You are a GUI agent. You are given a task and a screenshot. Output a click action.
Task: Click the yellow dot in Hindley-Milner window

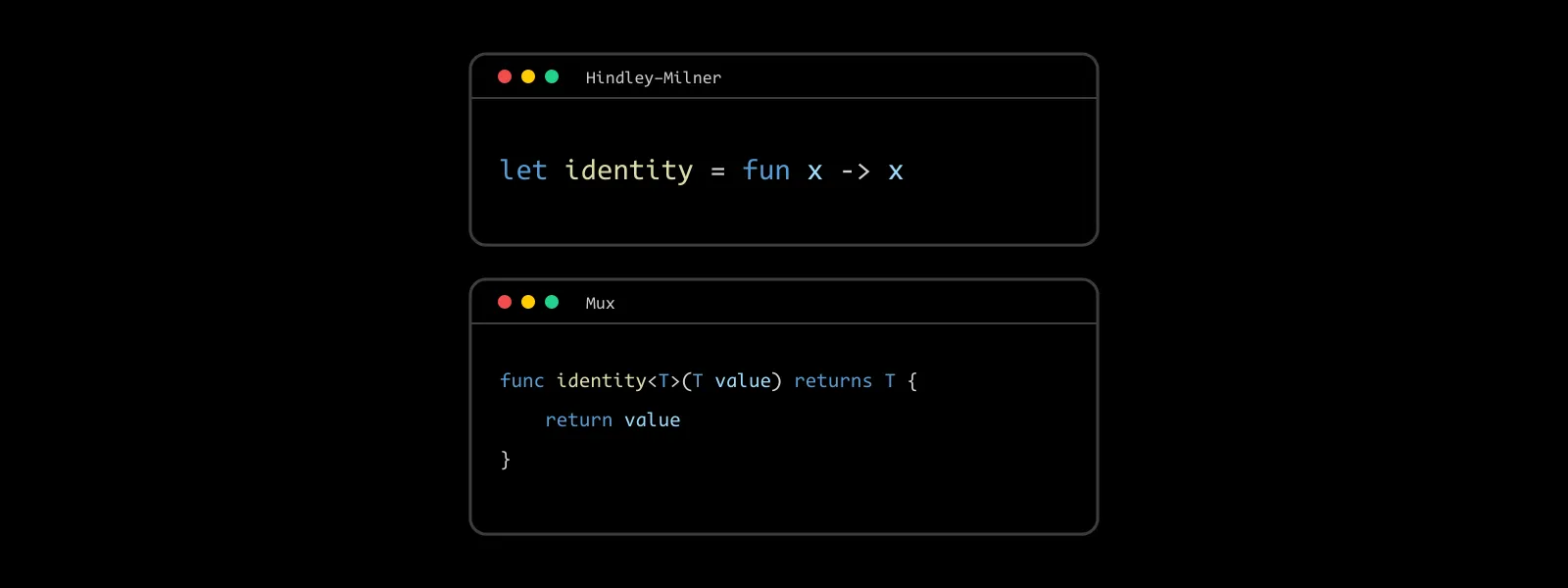click(x=528, y=76)
